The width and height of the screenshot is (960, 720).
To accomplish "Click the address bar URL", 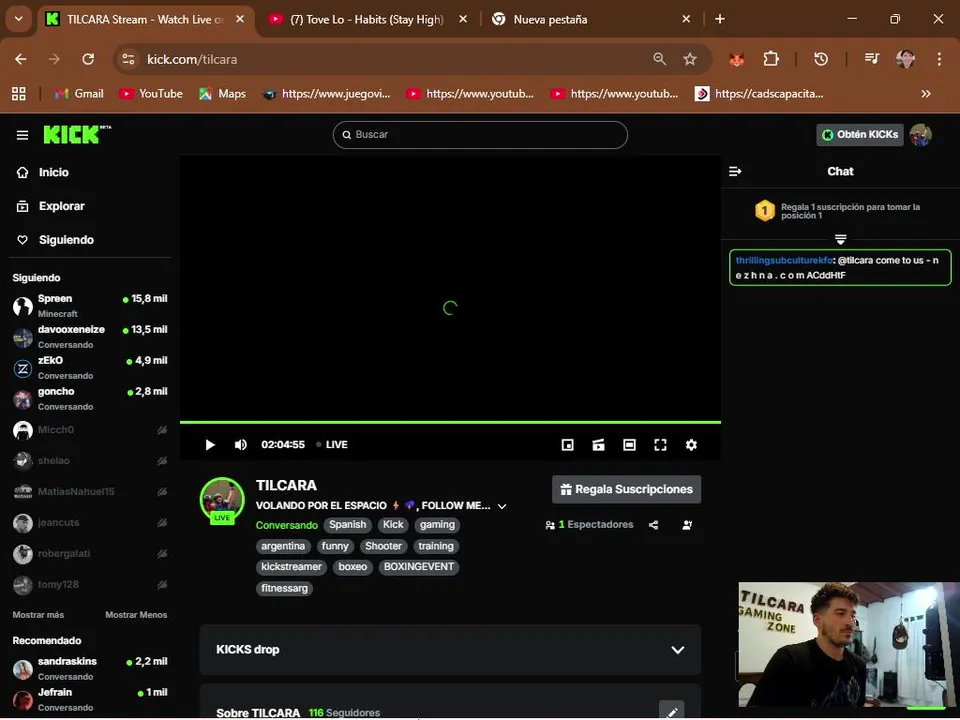I will (x=192, y=59).
